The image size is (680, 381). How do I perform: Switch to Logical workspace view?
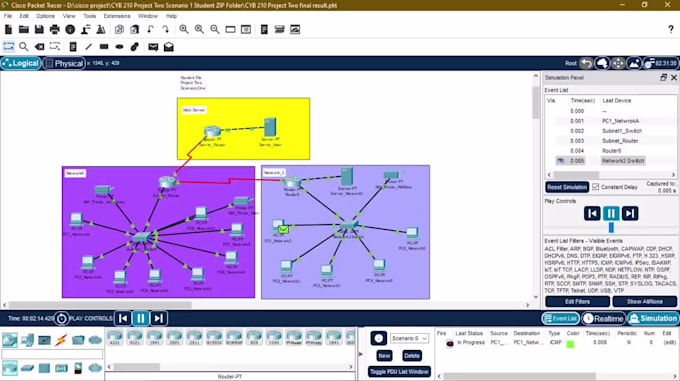(20, 63)
